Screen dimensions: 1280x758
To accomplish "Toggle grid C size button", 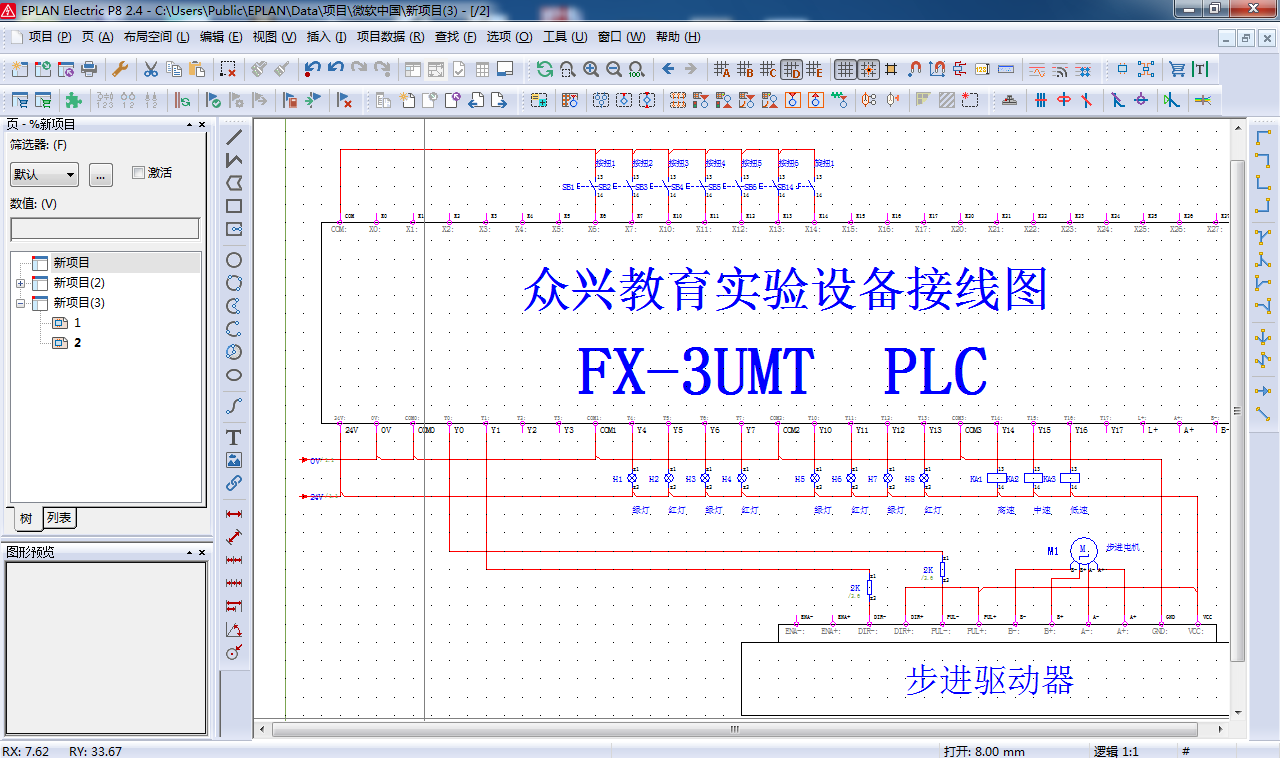I will pyautogui.click(x=768, y=69).
